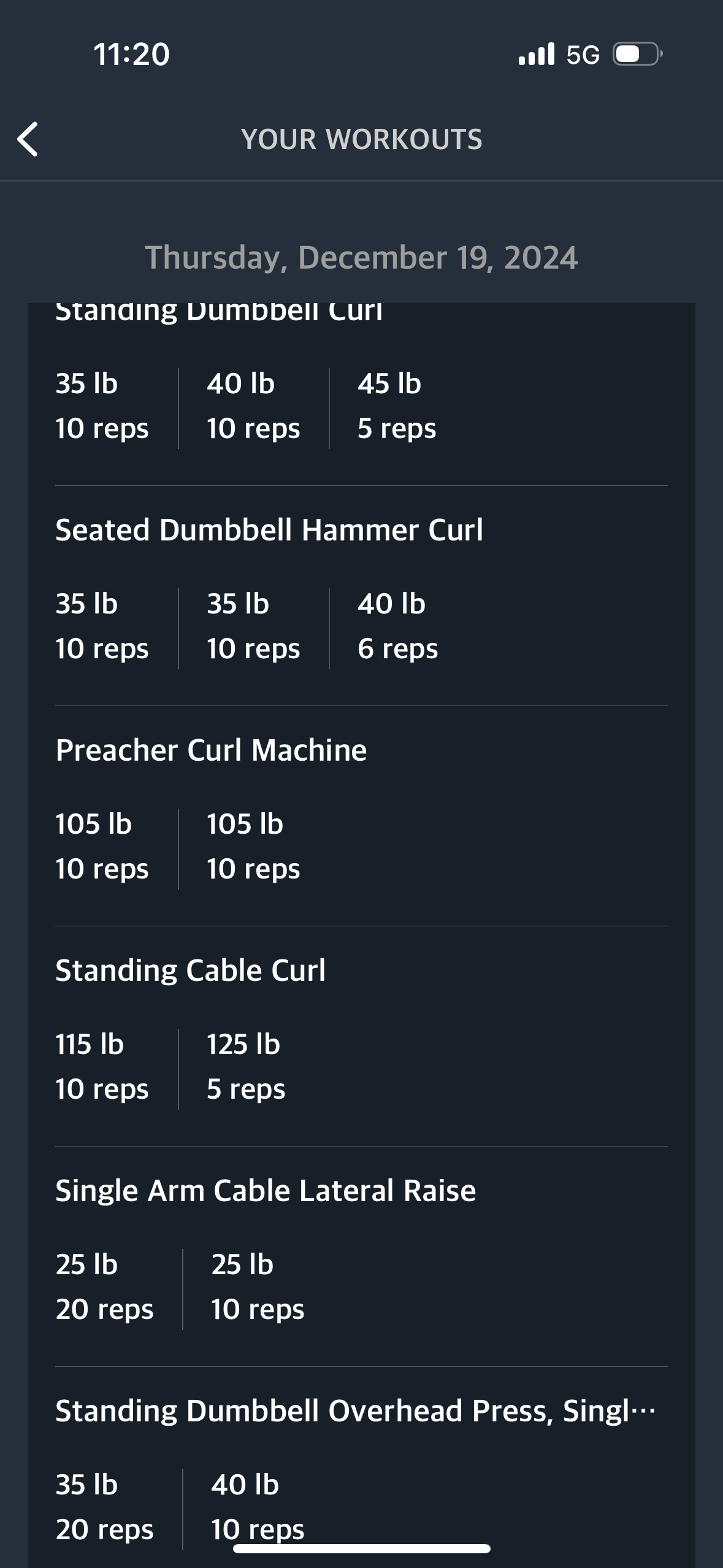The image size is (723, 1568).
Task: Tap the back arrow icon
Action: [28, 139]
